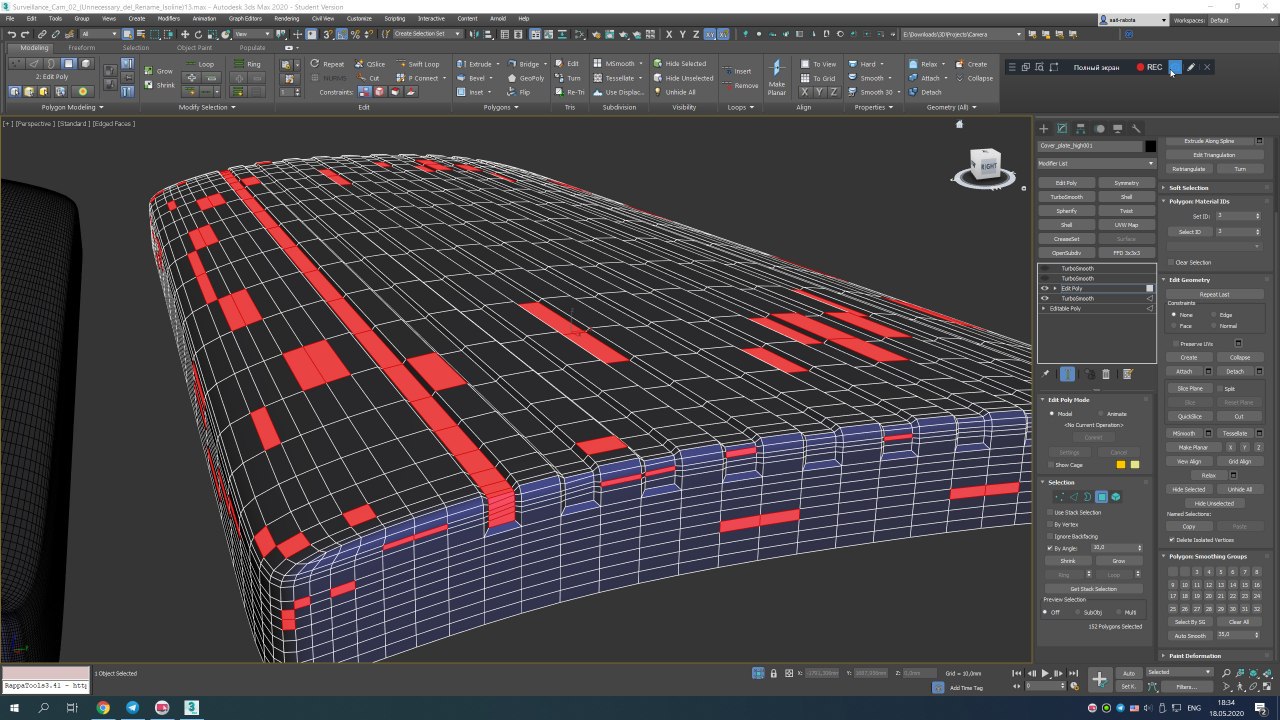Click orange Show Cage color swatch

point(1121,465)
